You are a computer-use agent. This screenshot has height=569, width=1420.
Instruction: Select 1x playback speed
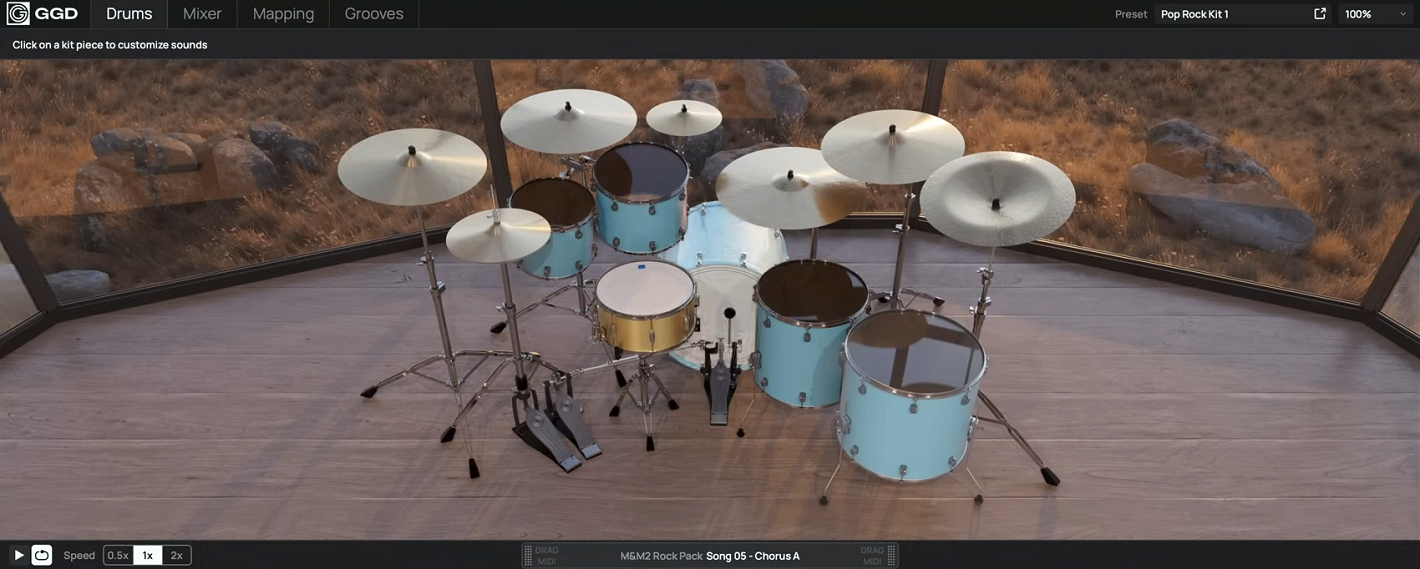pos(147,555)
